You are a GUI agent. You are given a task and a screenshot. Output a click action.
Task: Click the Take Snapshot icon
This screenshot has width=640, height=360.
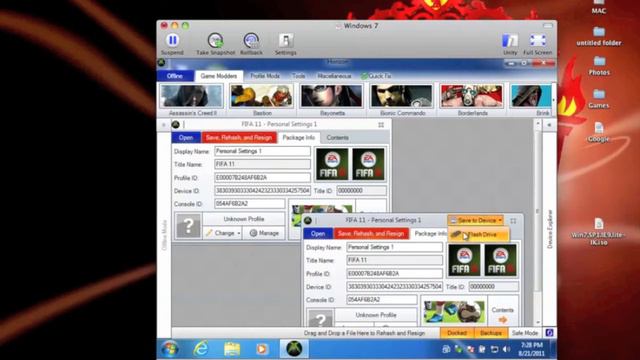click(x=216, y=40)
